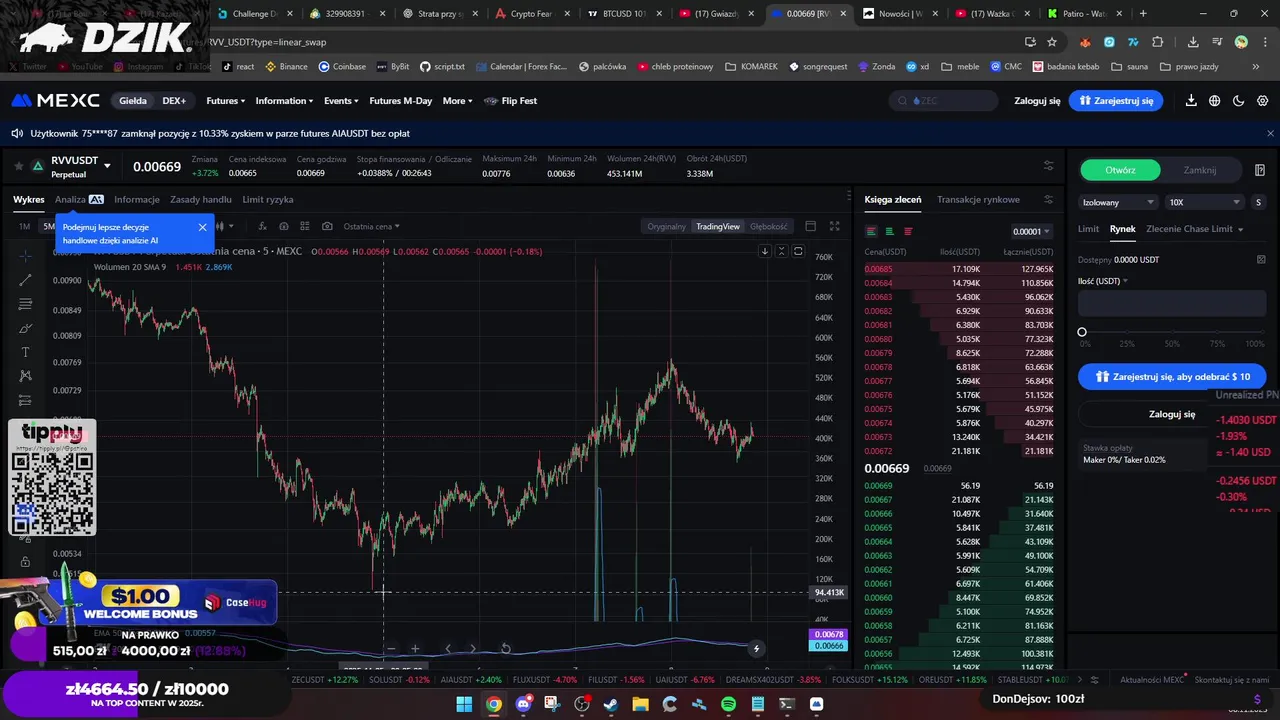Viewport: 1280px width, 720px height.
Task: Show only bids (green) order book view
Action: click(889, 231)
